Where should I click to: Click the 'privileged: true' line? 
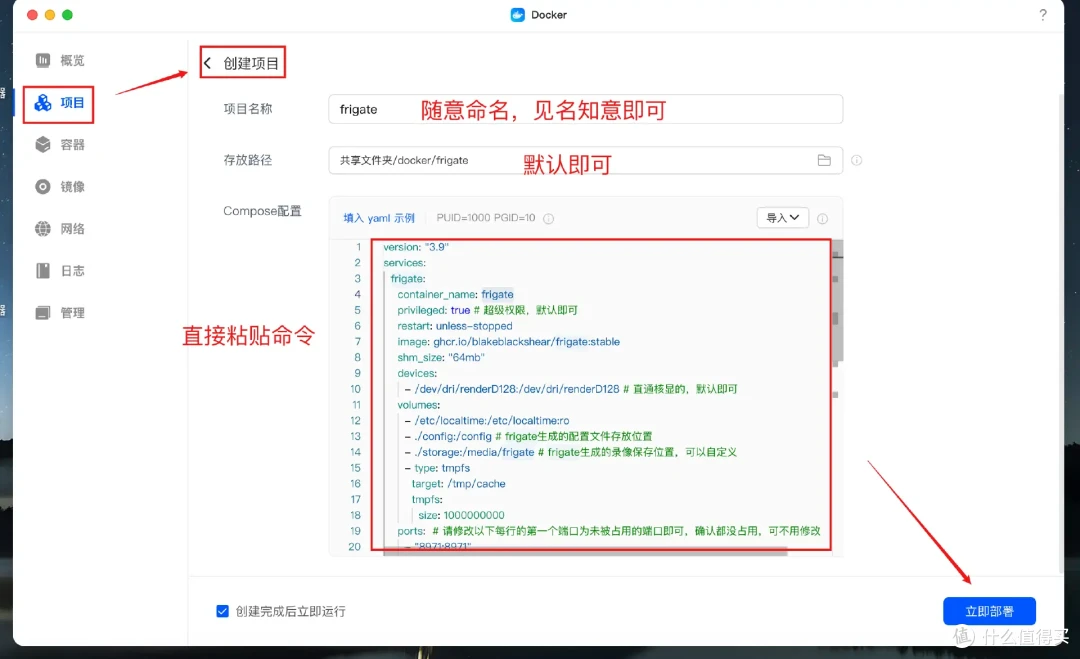point(488,311)
